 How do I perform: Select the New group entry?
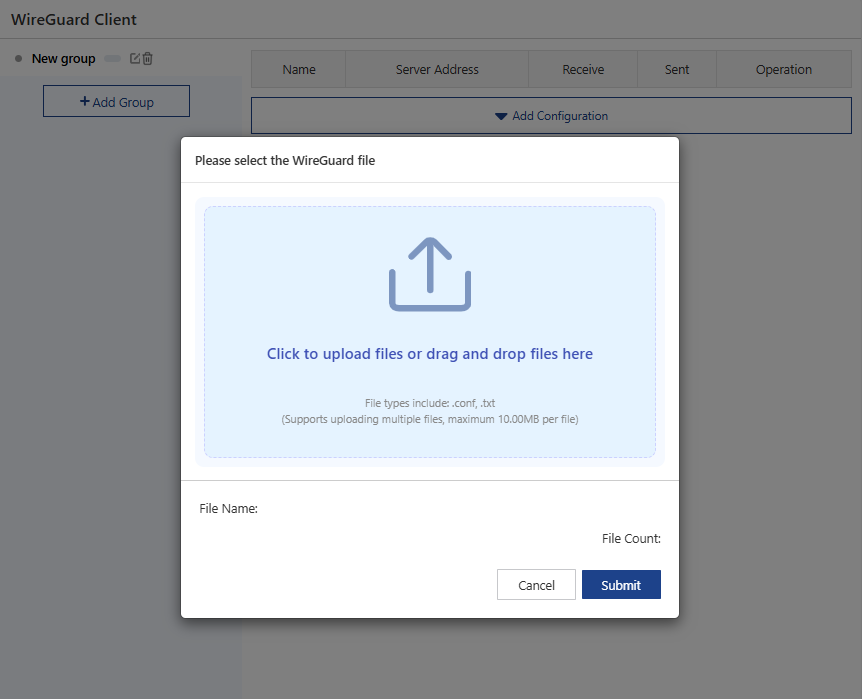pyautogui.click(x=63, y=59)
